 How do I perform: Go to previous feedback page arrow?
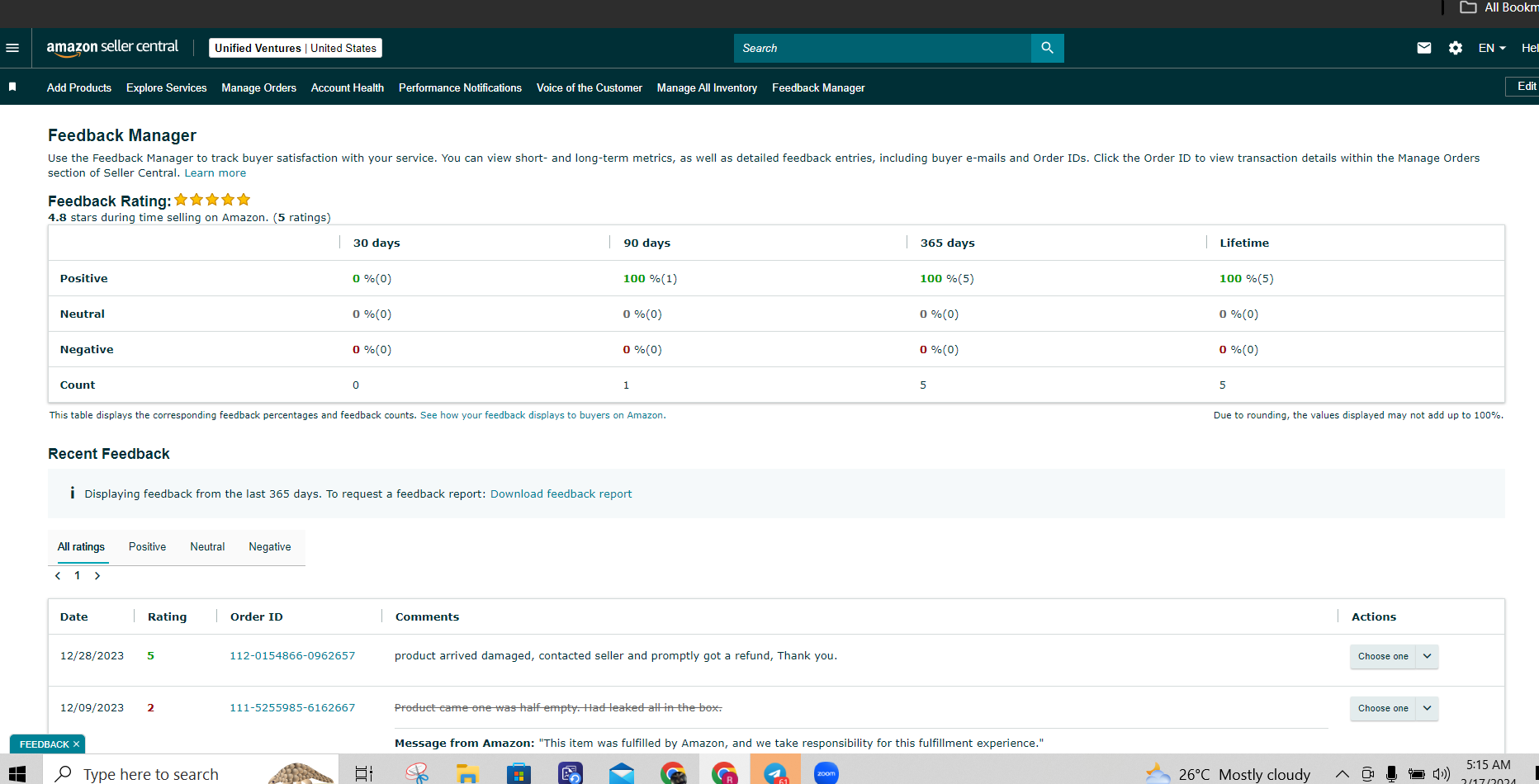point(58,576)
